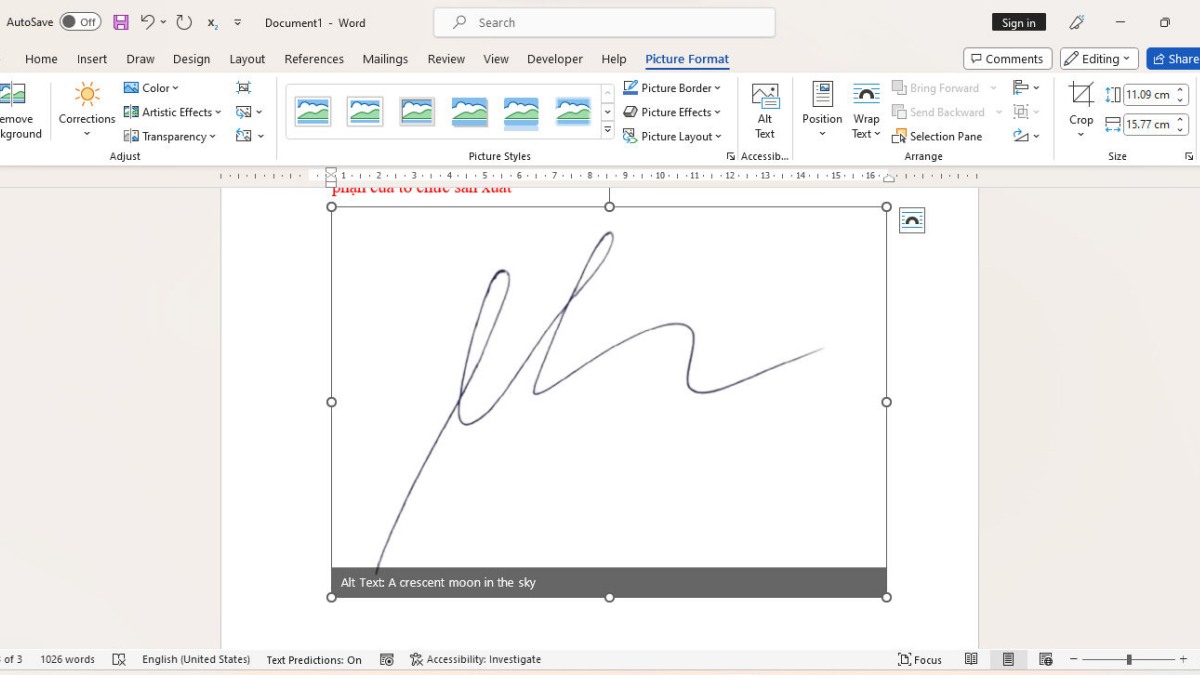Click the Layout Options icon beside the picture

pyautogui.click(x=912, y=220)
